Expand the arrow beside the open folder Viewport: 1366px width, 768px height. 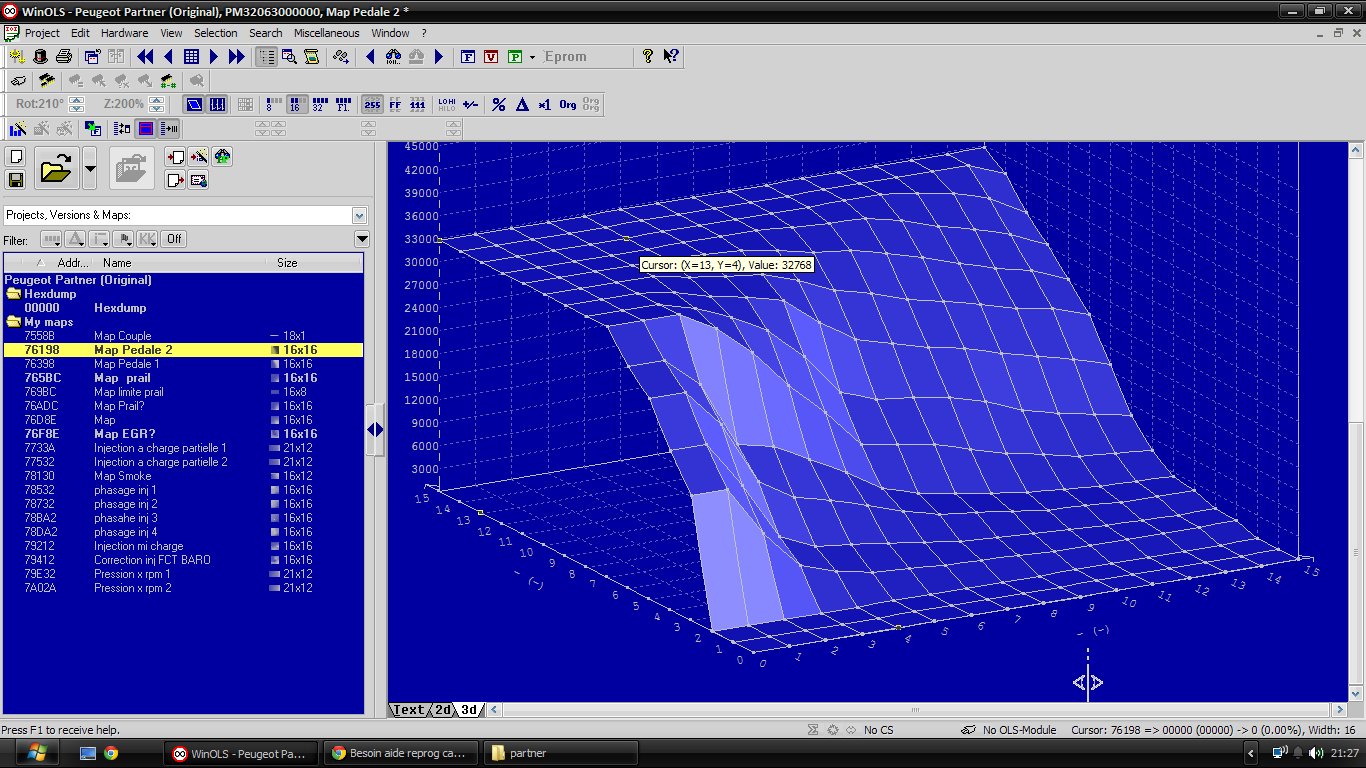point(90,169)
